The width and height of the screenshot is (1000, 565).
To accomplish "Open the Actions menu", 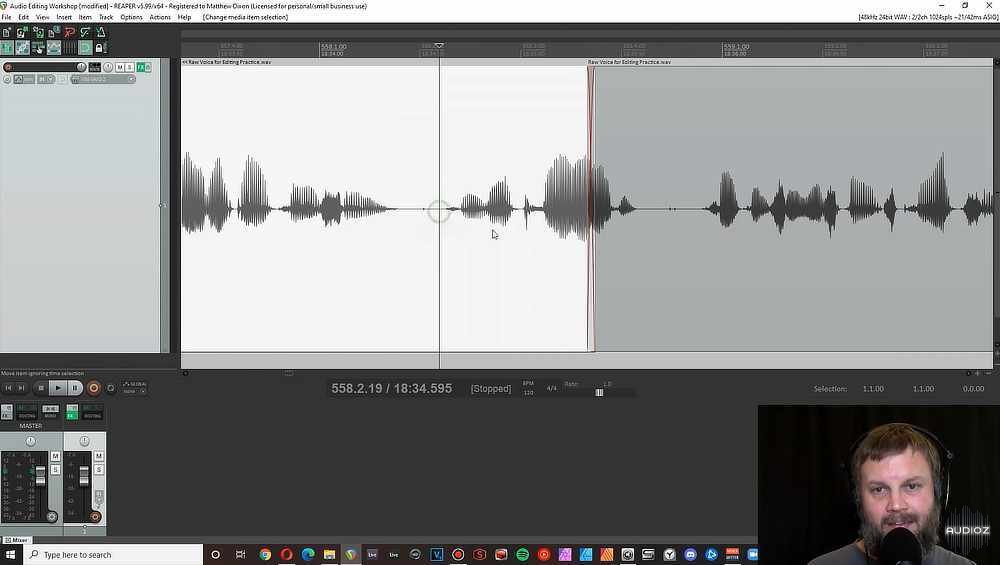I will point(160,17).
